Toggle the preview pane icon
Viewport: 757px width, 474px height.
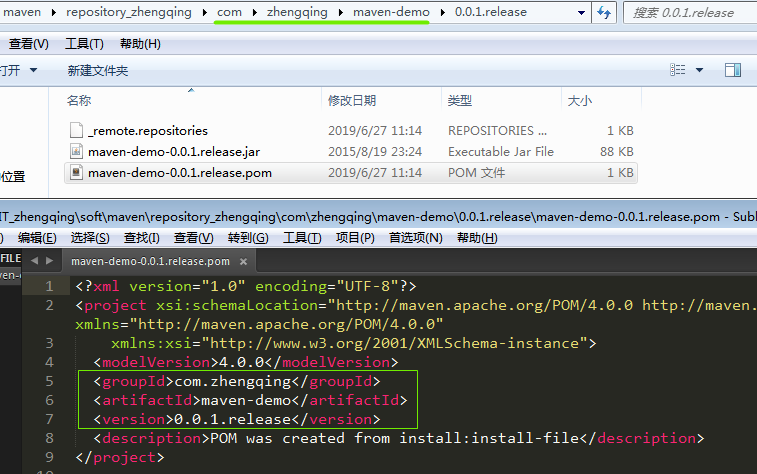[x=733, y=70]
